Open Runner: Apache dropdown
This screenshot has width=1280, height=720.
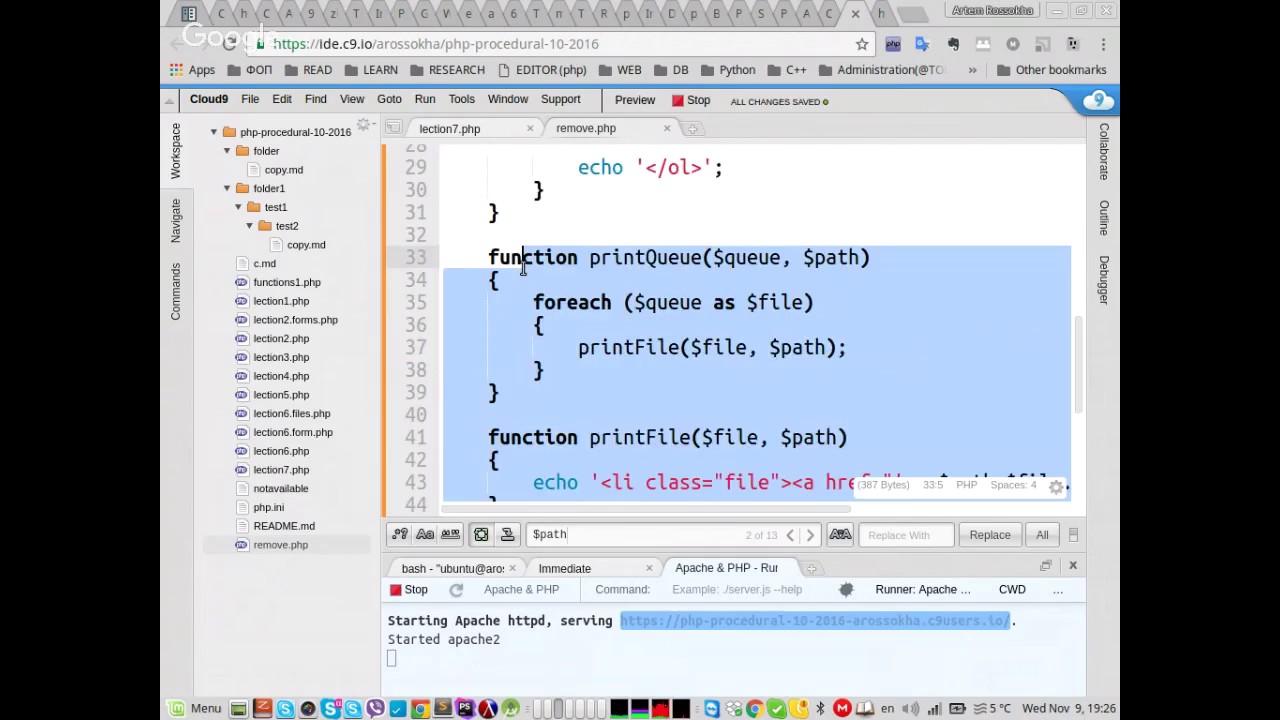click(923, 590)
